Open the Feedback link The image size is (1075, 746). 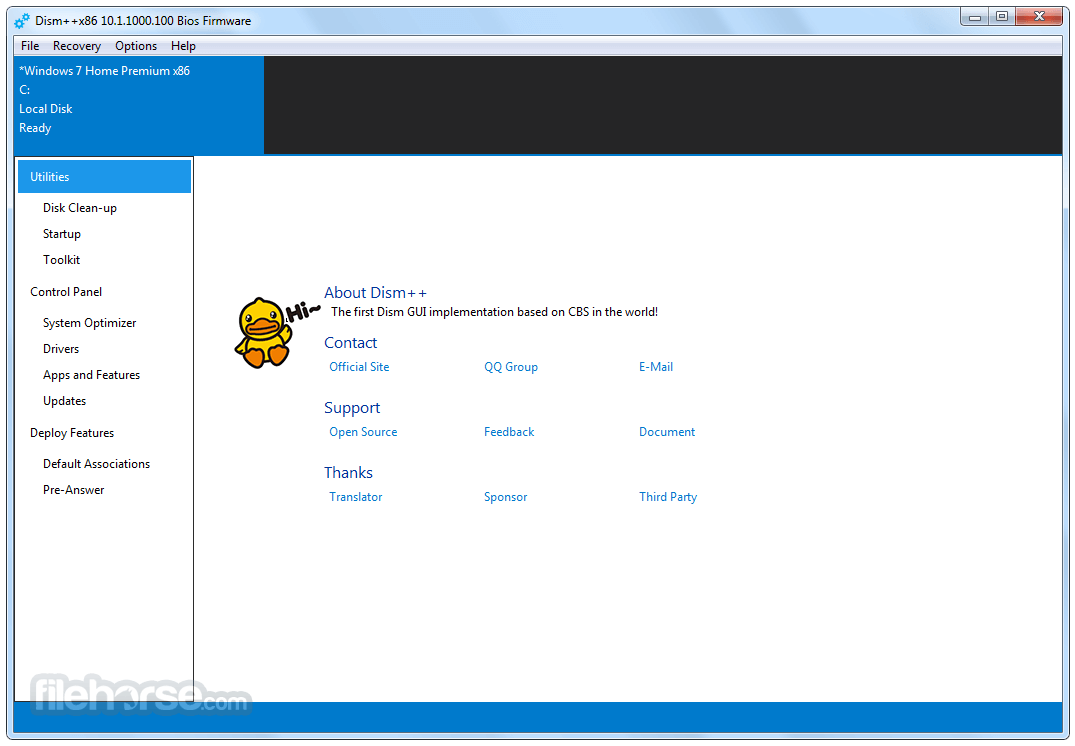click(509, 432)
